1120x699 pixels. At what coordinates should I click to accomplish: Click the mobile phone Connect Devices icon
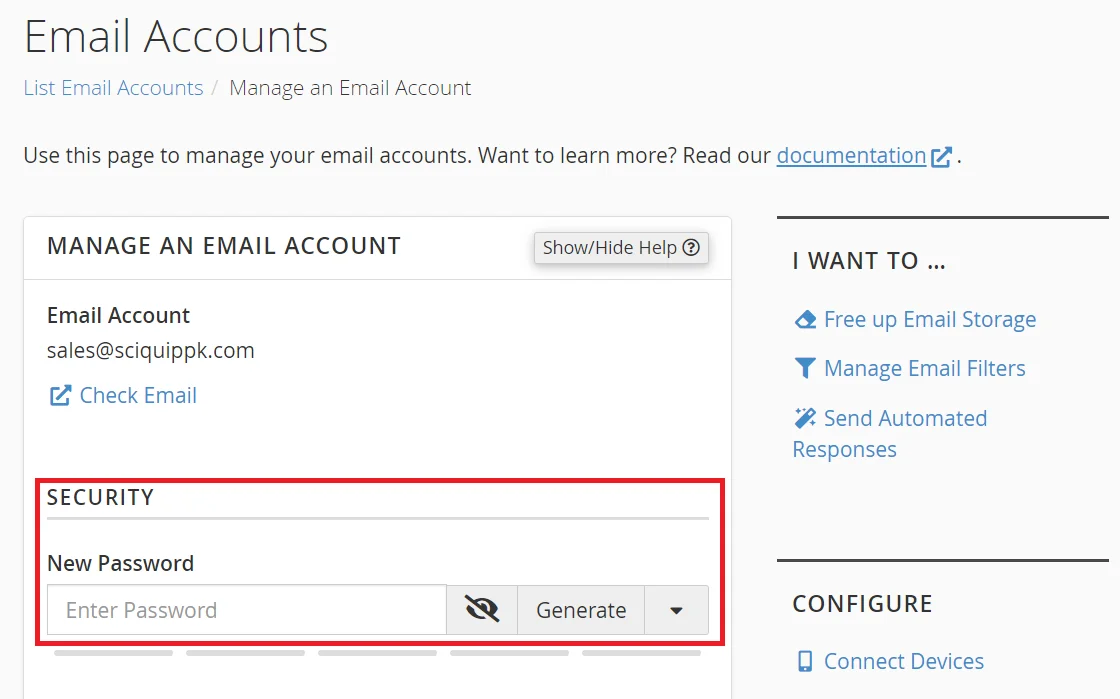[805, 662]
